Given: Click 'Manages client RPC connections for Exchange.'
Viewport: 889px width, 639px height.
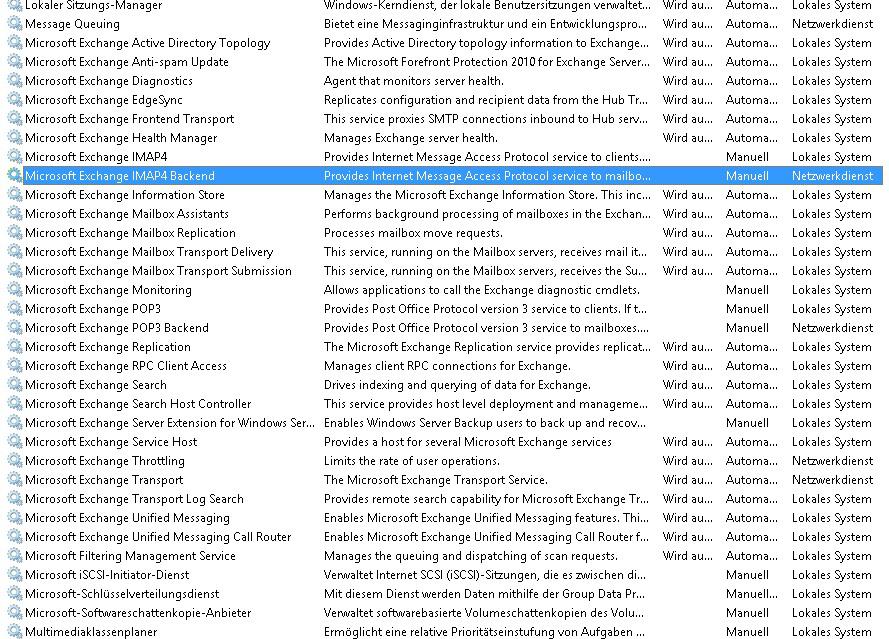Looking at the screenshot, I should [x=447, y=366].
